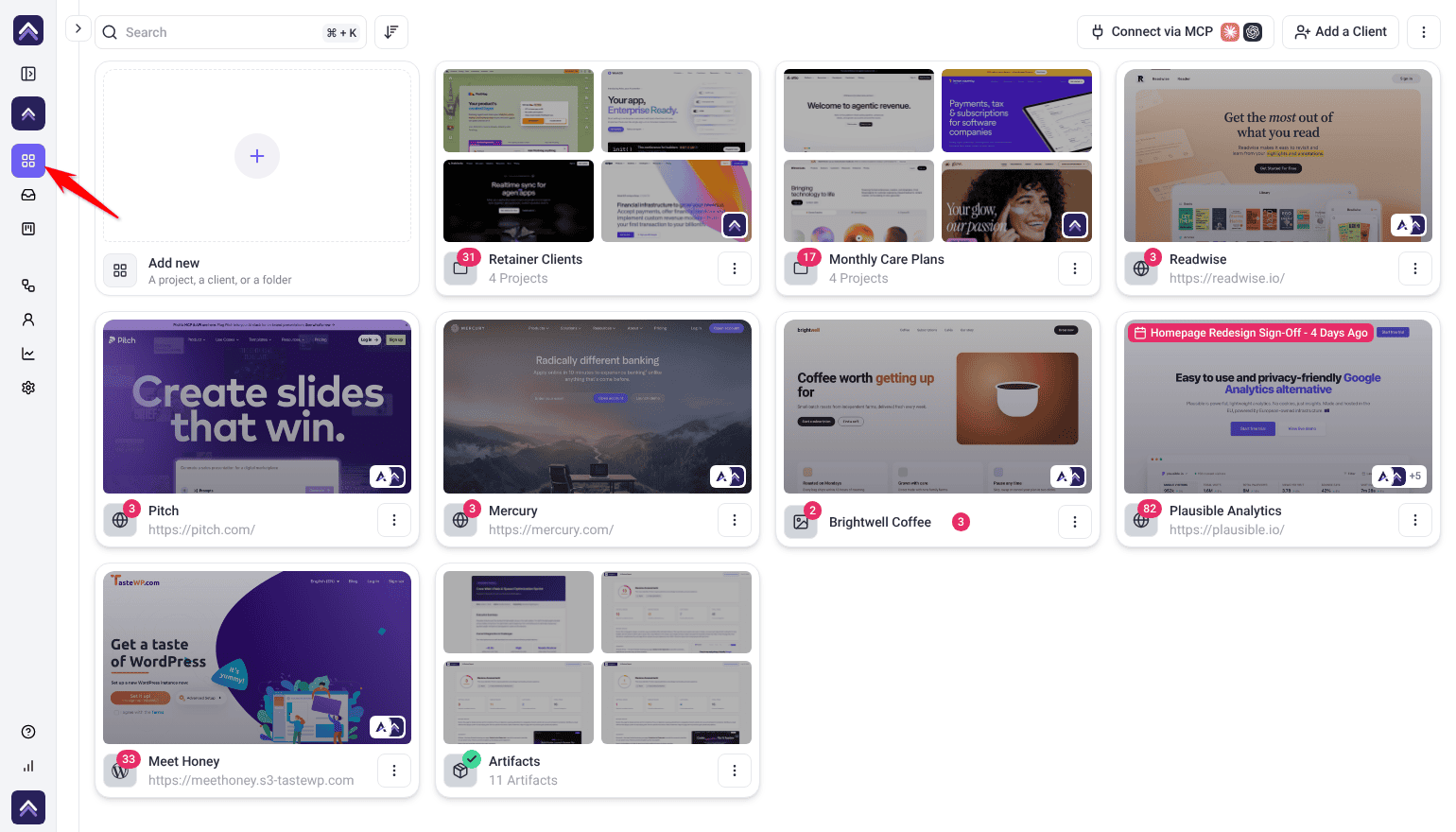
Task: Click the Monthly Care Plans folder icon
Action: (x=801, y=269)
